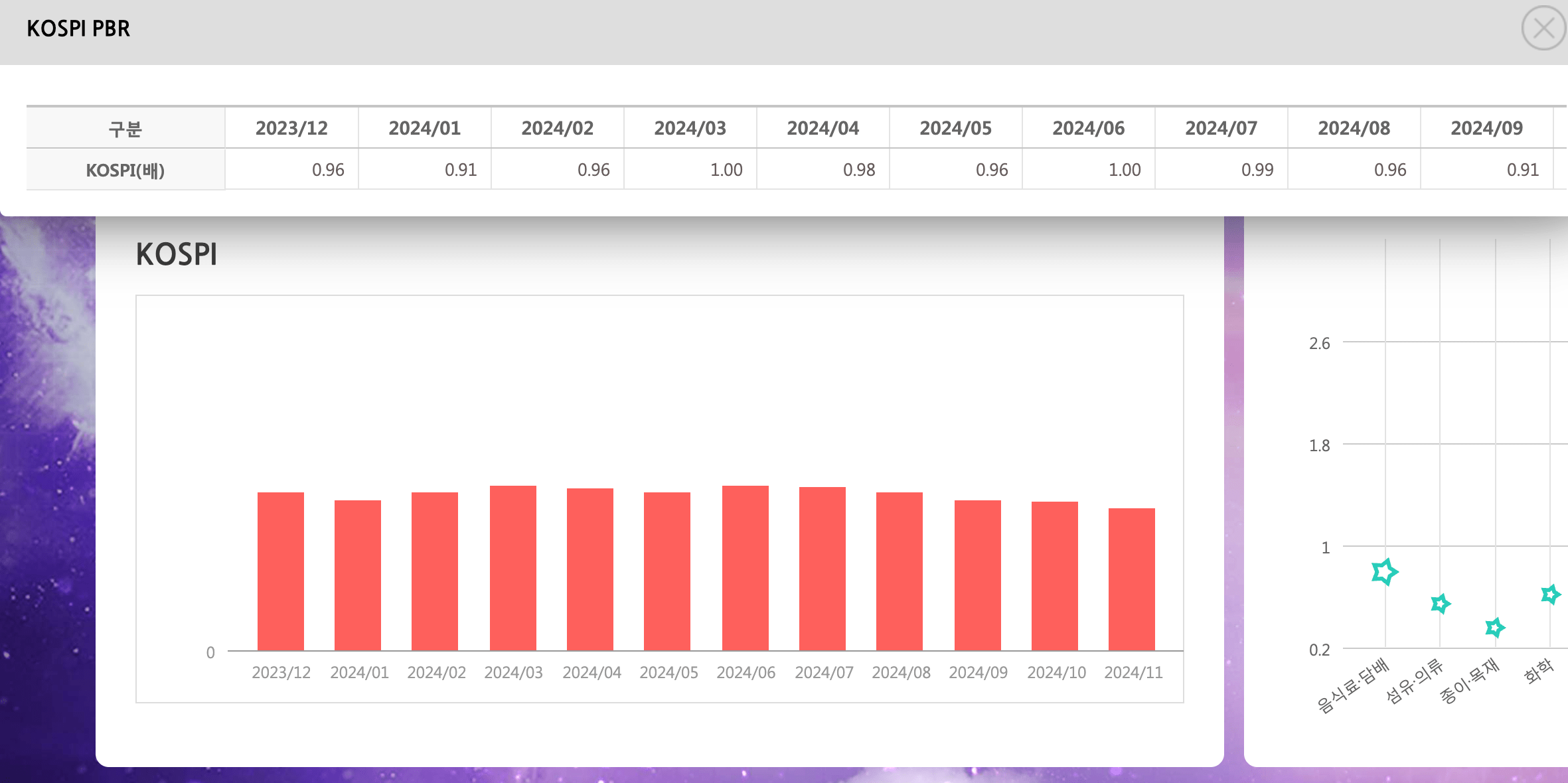Click the KOSPI(배) row label
The height and width of the screenshot is (783, 1568).
point(125,170)
